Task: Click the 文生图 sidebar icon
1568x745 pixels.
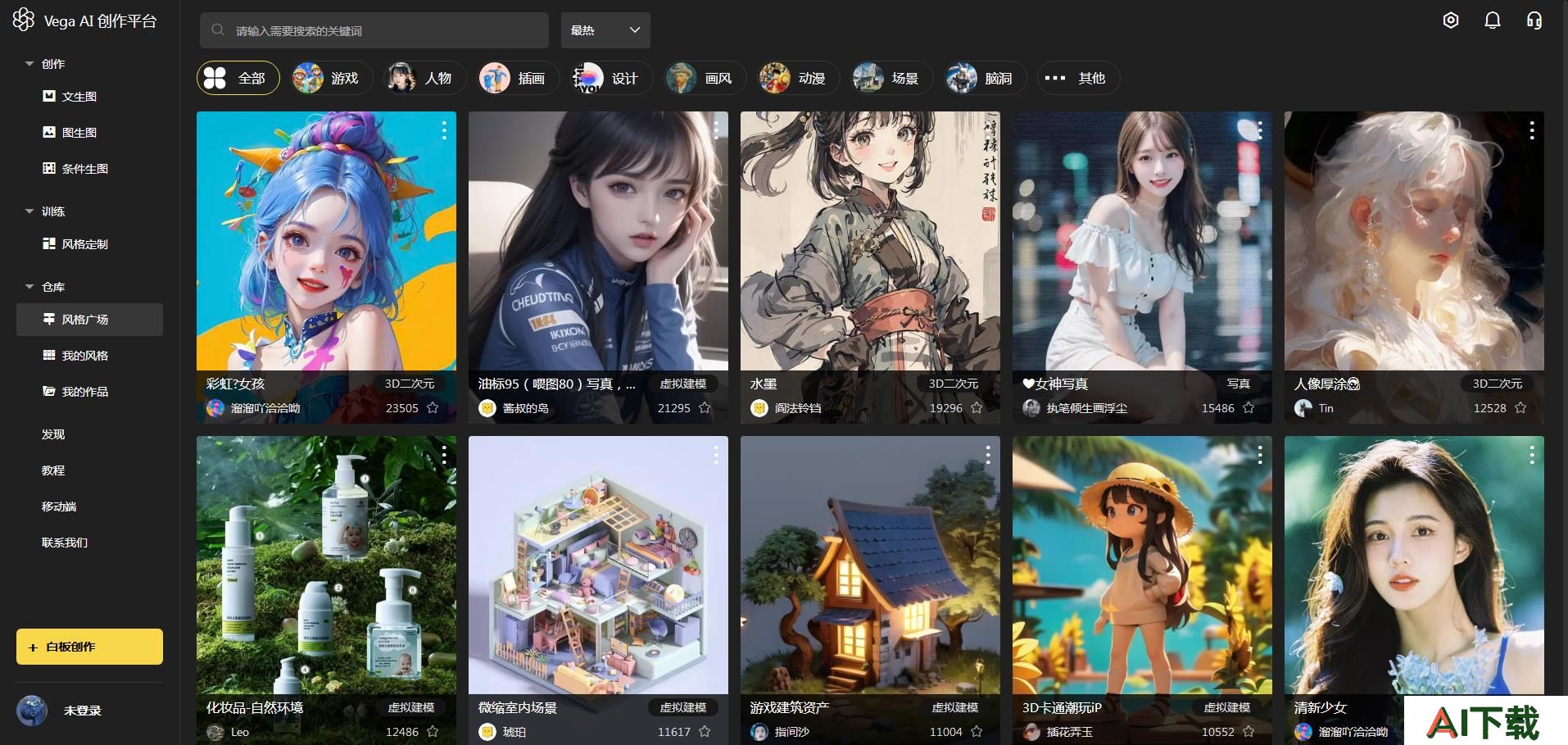Action: point(49,96)
